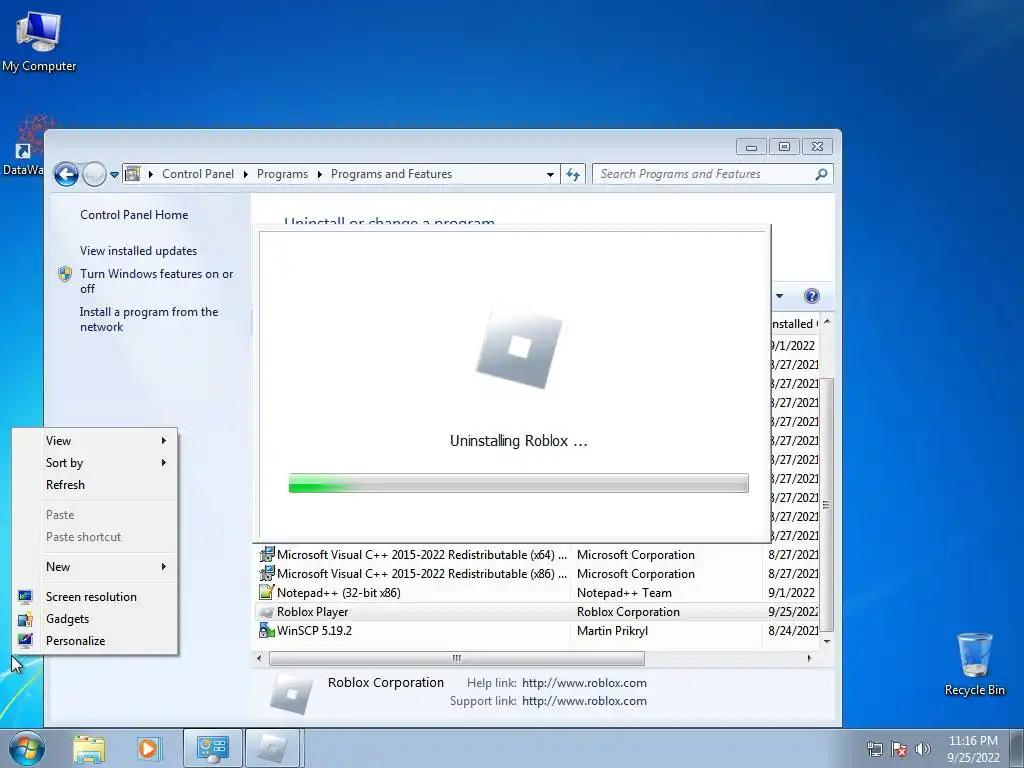Click the Programs breadcrumb
Viewport: 1024px width, 768px height.
282,174
